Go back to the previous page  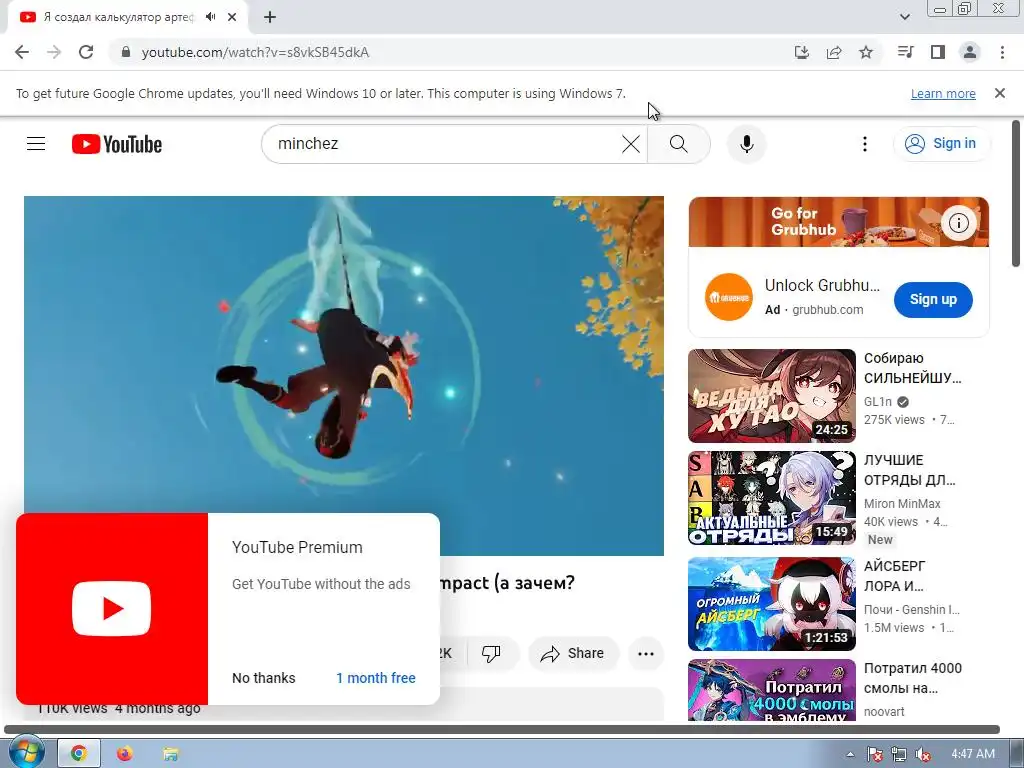click(x=22, y=52)
